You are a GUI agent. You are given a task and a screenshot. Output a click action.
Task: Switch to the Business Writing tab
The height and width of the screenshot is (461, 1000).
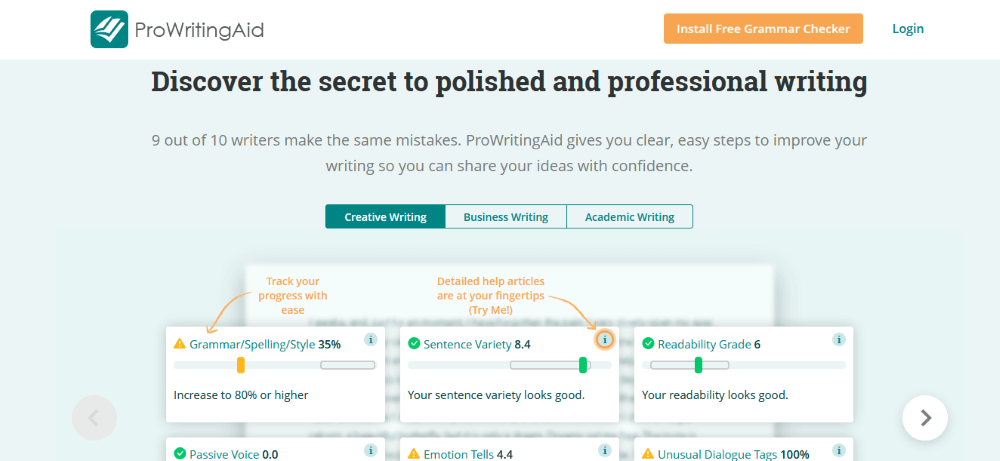[x=506, y=217]
